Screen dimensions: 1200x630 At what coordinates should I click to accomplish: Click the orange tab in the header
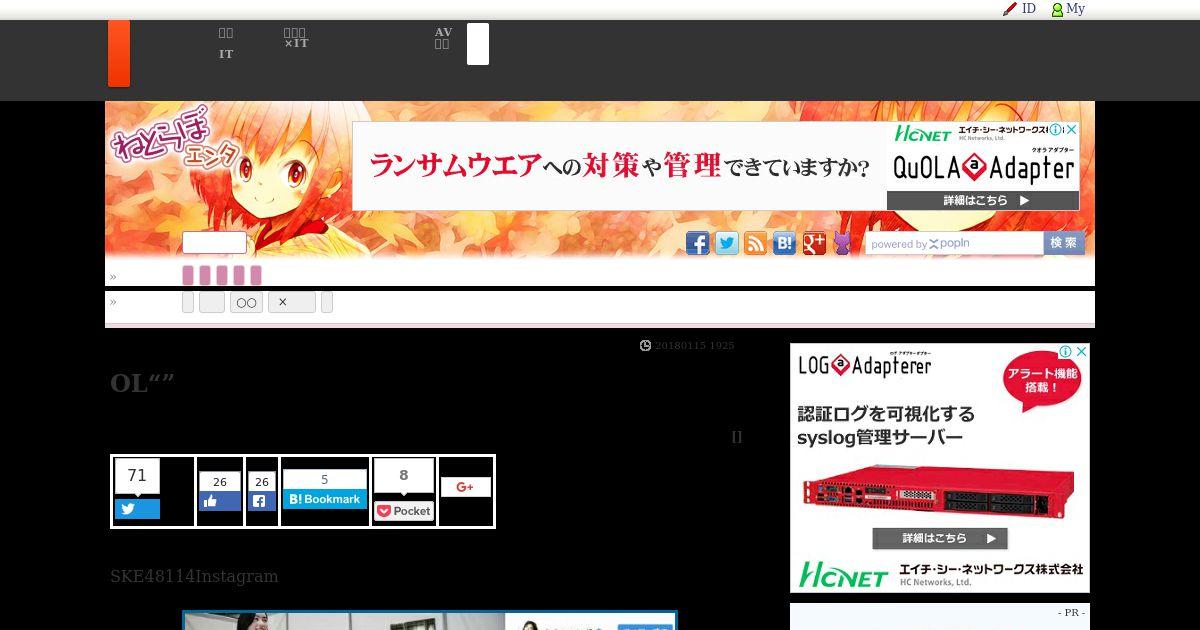[119, 53]
